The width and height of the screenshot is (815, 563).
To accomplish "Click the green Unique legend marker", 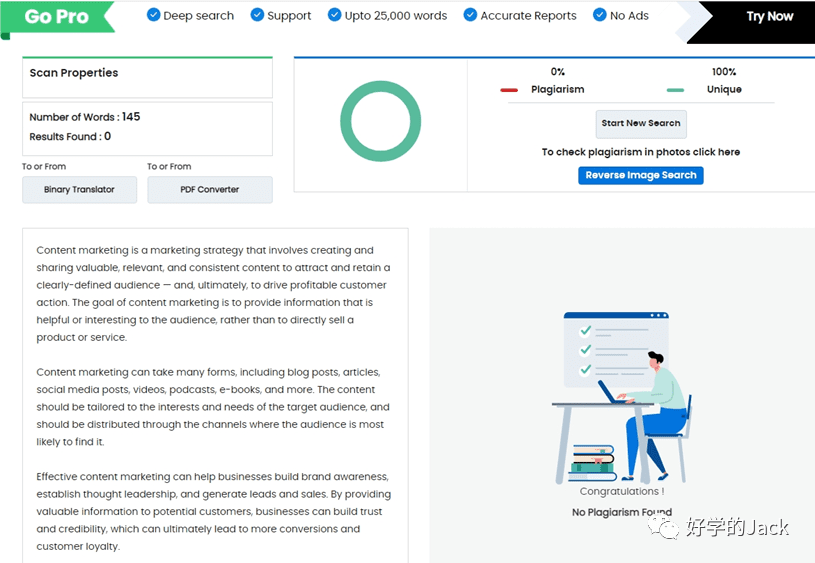I will (x=675, y=90).
